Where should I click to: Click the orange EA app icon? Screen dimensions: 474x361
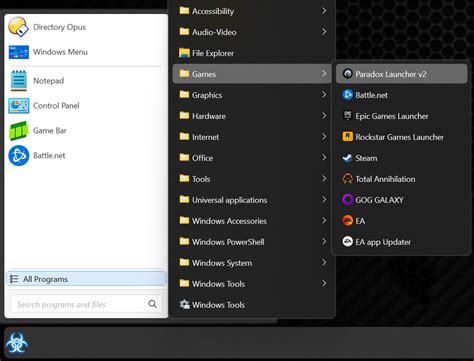coord(347,221)
